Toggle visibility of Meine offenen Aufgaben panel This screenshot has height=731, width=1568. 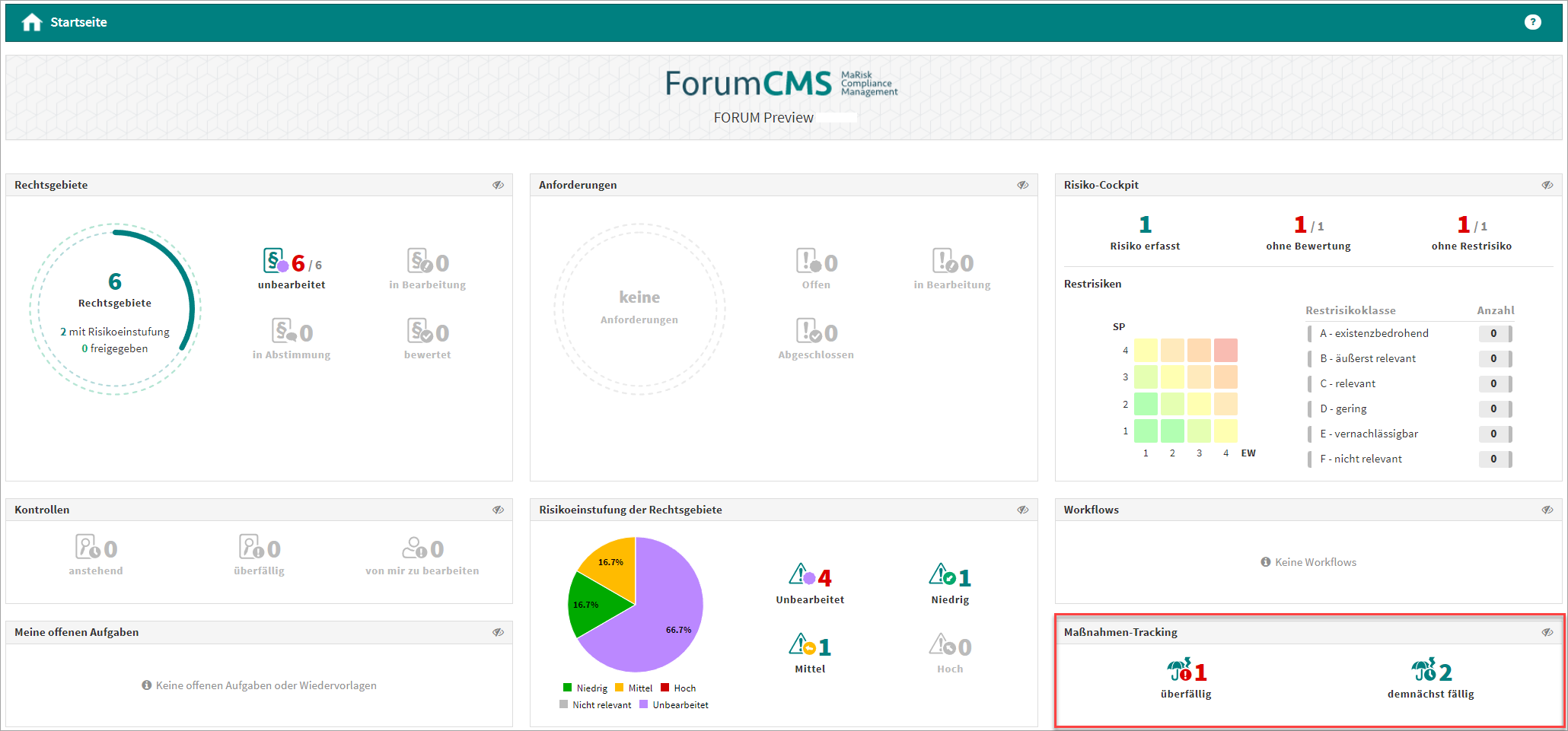[x=498, y=632]
